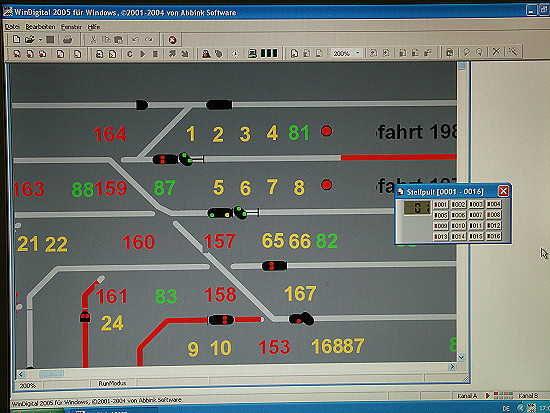The height and width of the screenshot is (413, 550).
Task: Click the play arrow toolbar icon
Action: (142, 54)
